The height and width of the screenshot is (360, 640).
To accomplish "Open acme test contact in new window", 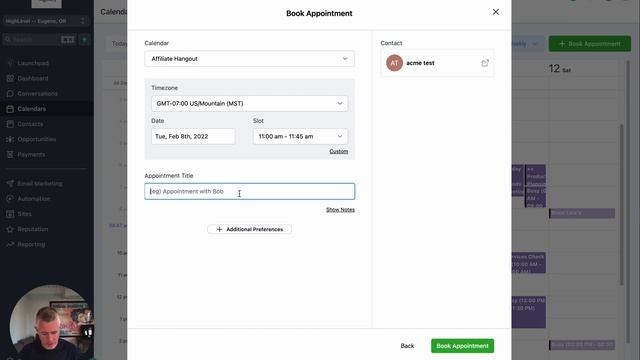I will (485, 63).
